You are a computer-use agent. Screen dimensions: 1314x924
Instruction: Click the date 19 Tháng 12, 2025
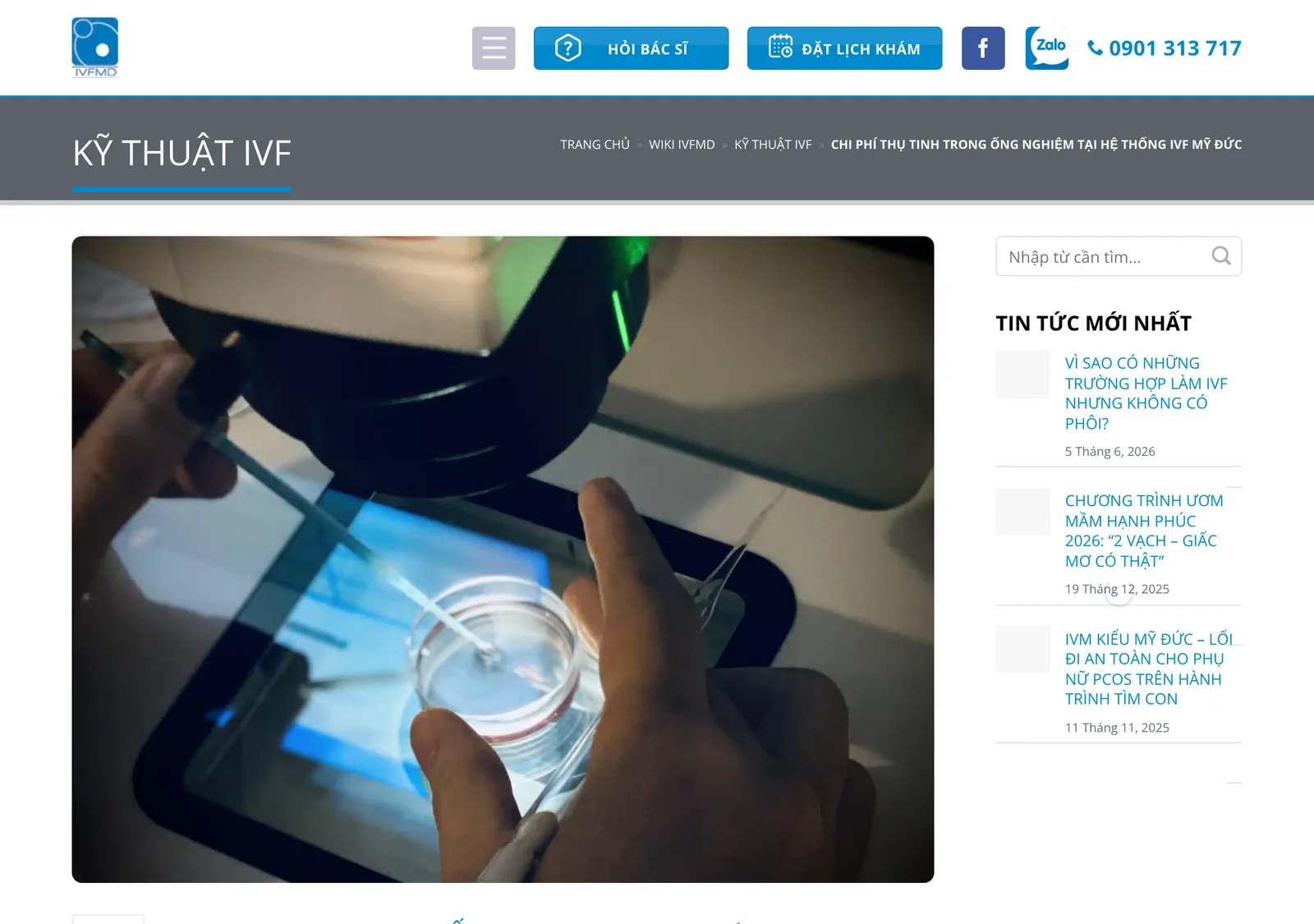coord(1117,589)
